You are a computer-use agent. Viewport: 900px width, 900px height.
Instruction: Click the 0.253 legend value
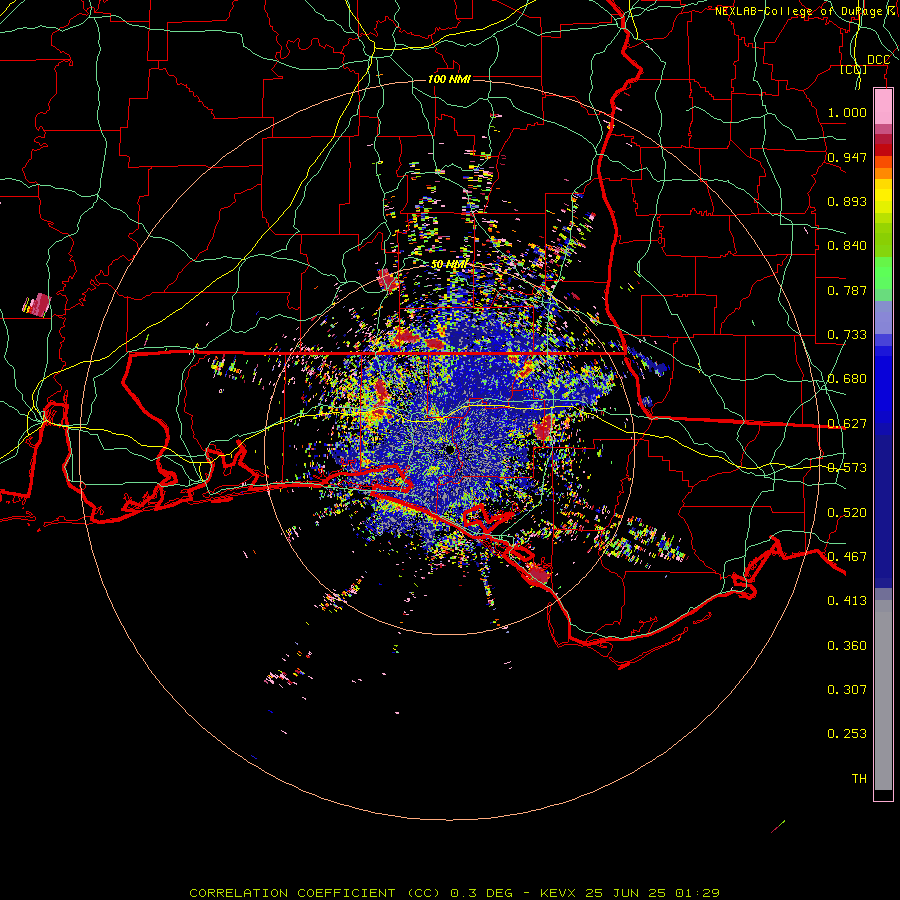coord(847,734)
